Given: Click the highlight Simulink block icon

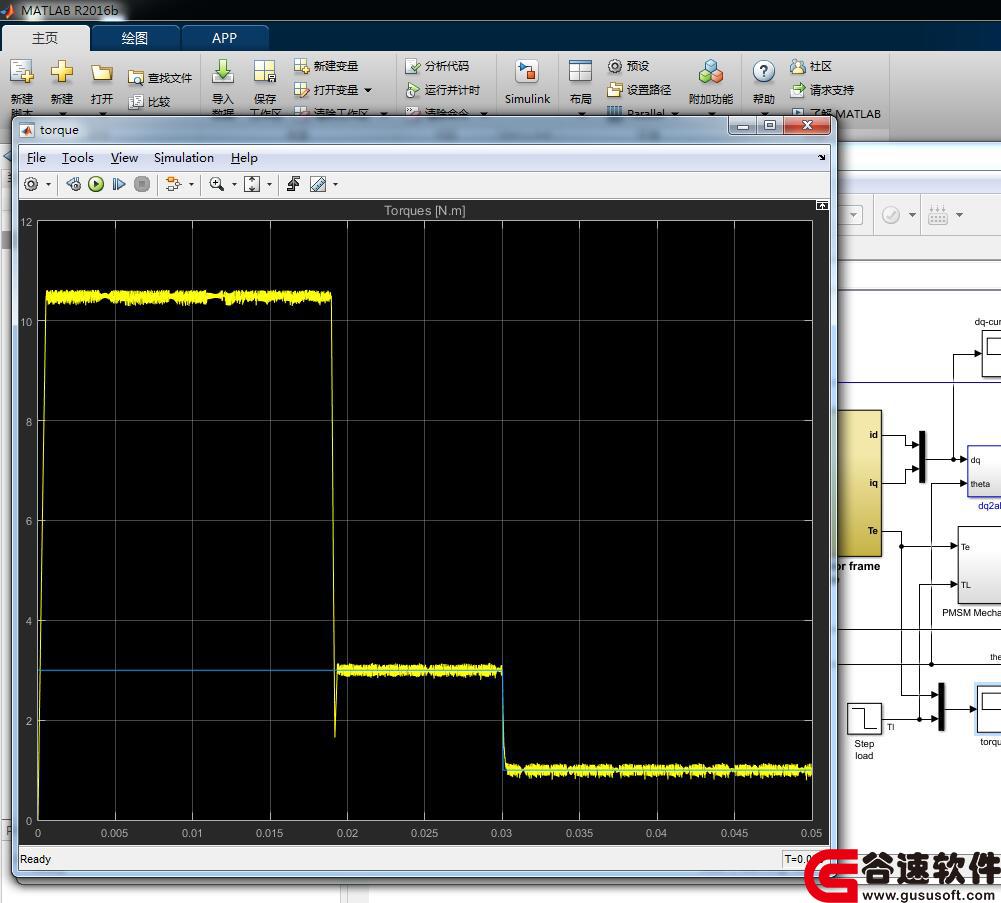Looking at the screenshot, I should [x=173, y=185].
